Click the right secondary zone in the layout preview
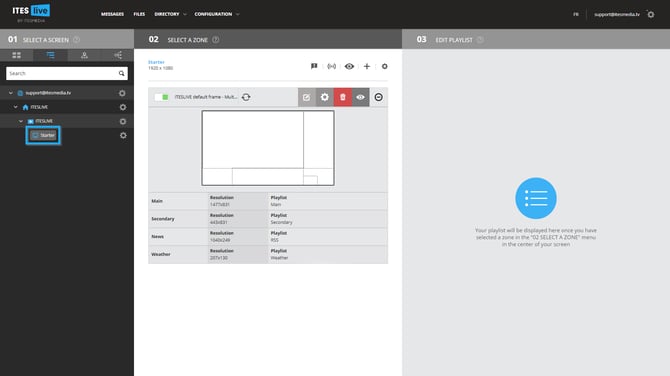The image size is (670, 376). pyautogui.click(x=319, y=140)
